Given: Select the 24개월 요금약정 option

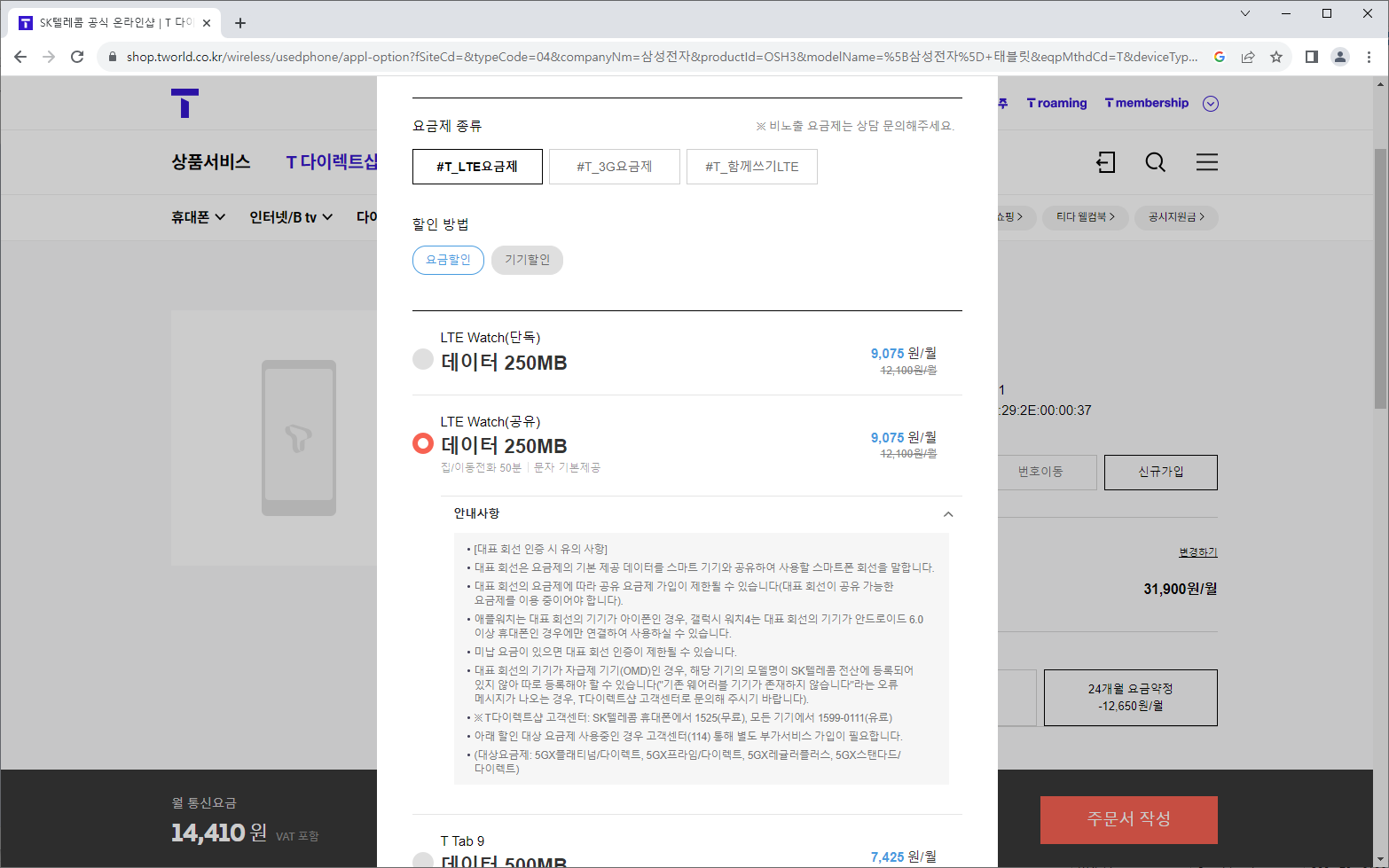Looking at the screenshot, I should click(x=1131, y=698).
